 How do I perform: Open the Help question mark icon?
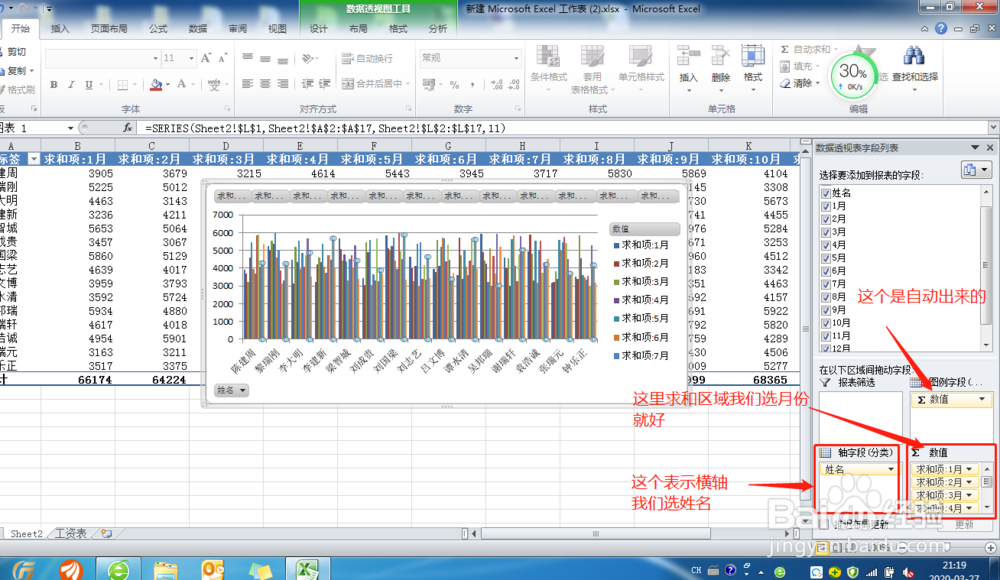(x=941, y=29)
